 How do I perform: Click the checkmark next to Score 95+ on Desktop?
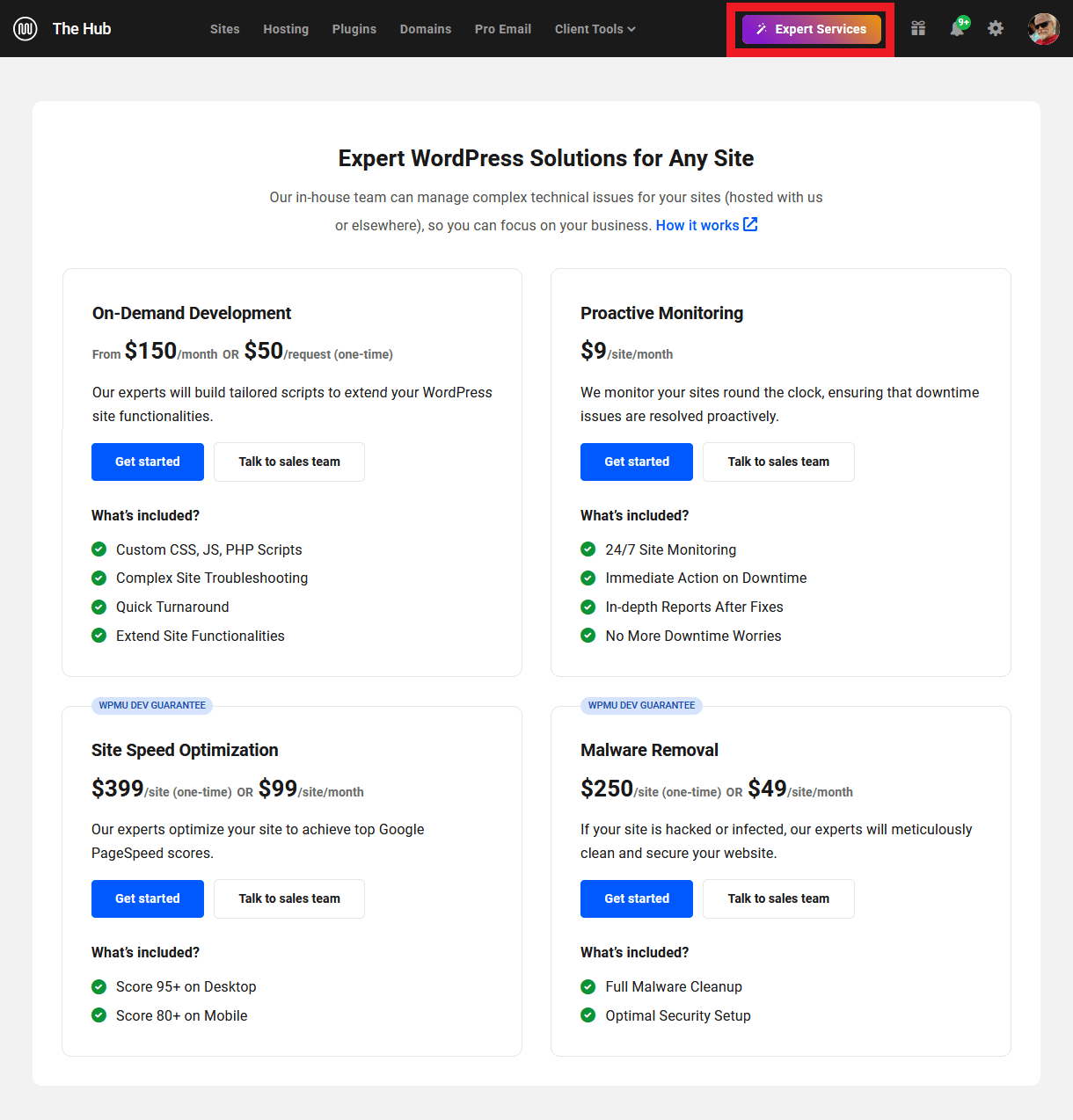pyautogui.click(x=99, y=986)
